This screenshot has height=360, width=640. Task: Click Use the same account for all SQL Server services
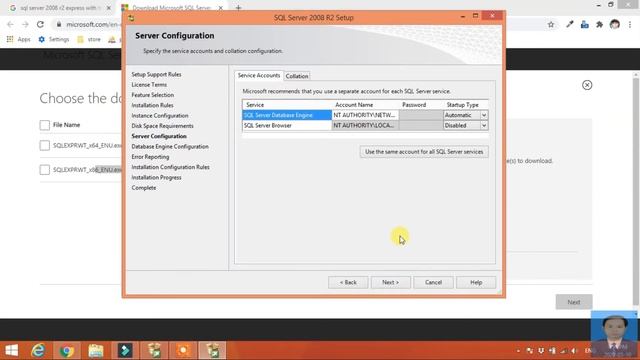(424, 151)
